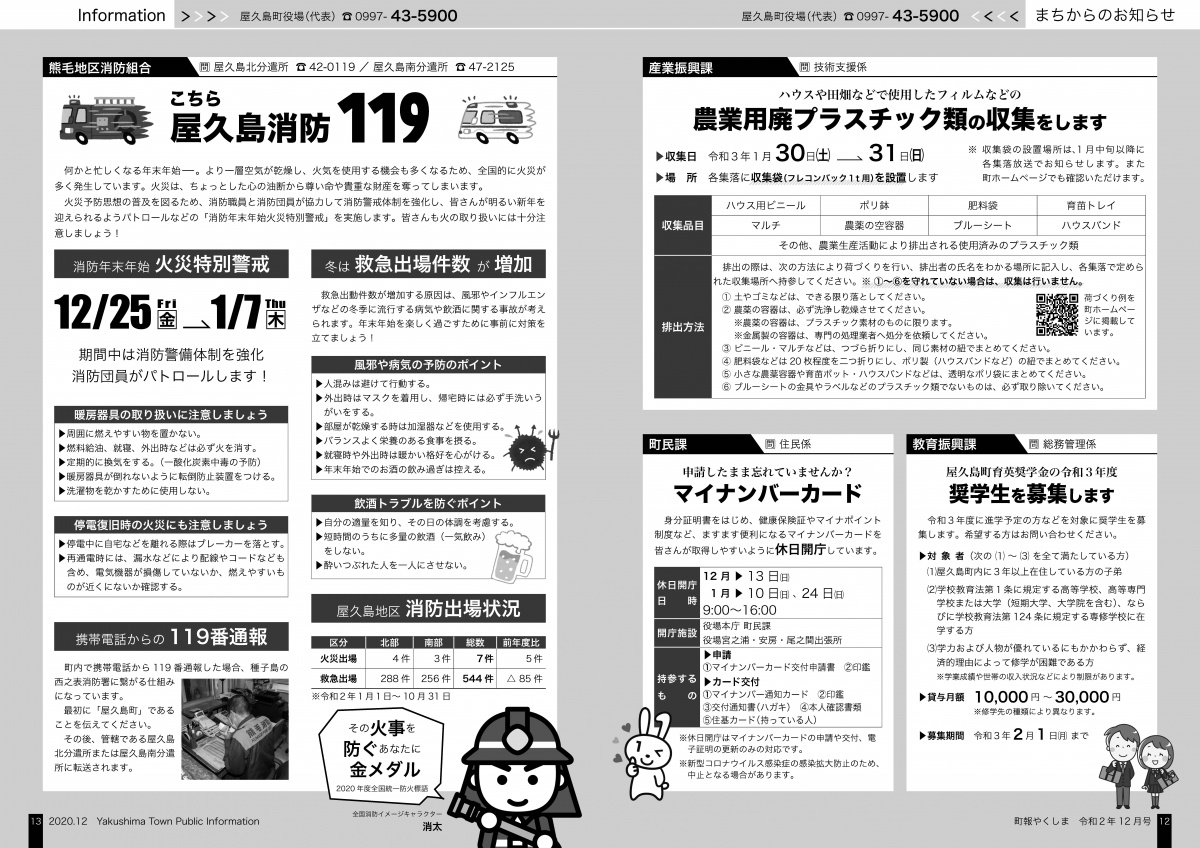
Task: Click the マイナンバーカード headline
Action: [x=766, y=493]
